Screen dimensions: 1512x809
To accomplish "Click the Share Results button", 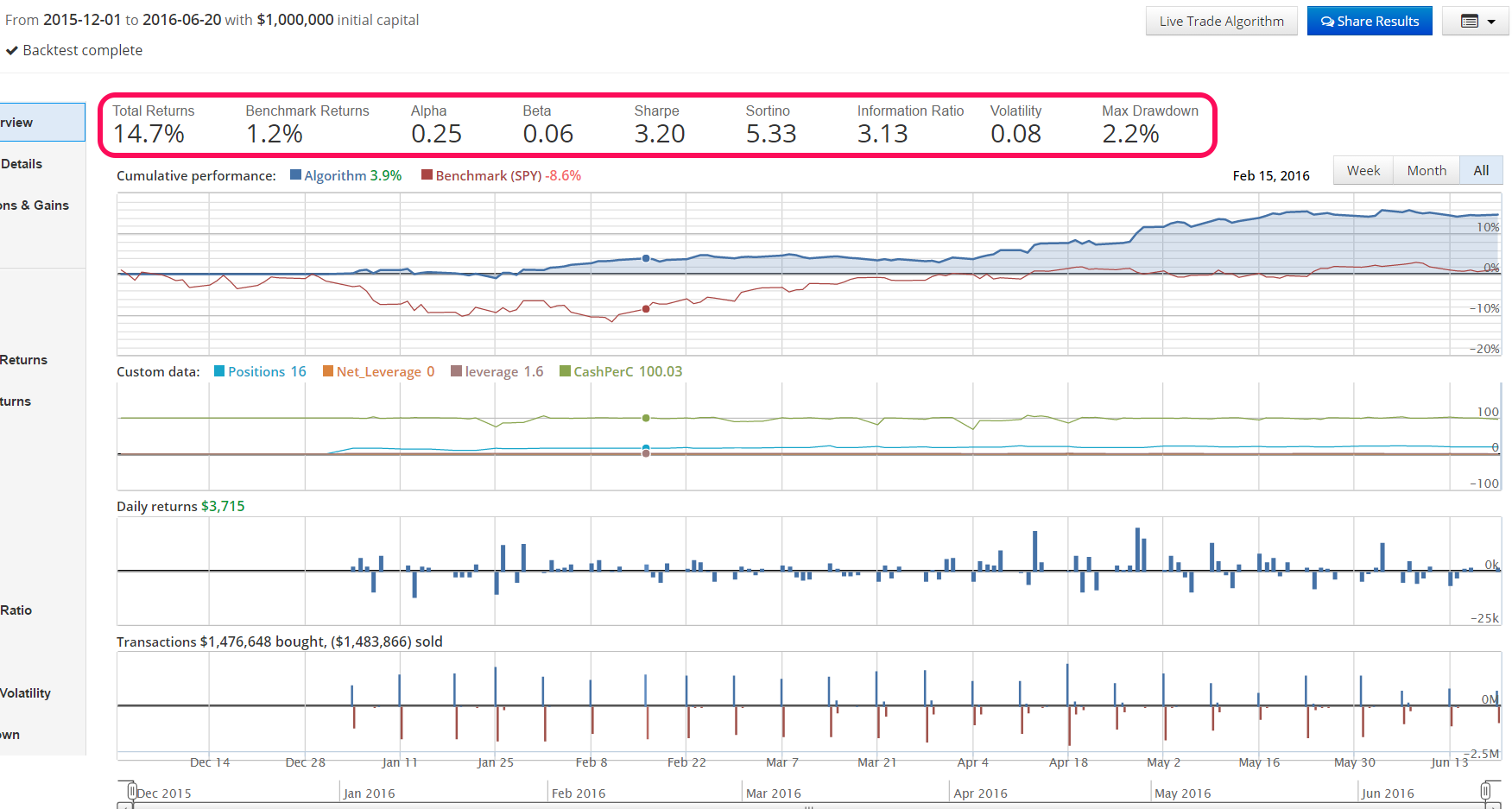I will [x=1369, y=21].
